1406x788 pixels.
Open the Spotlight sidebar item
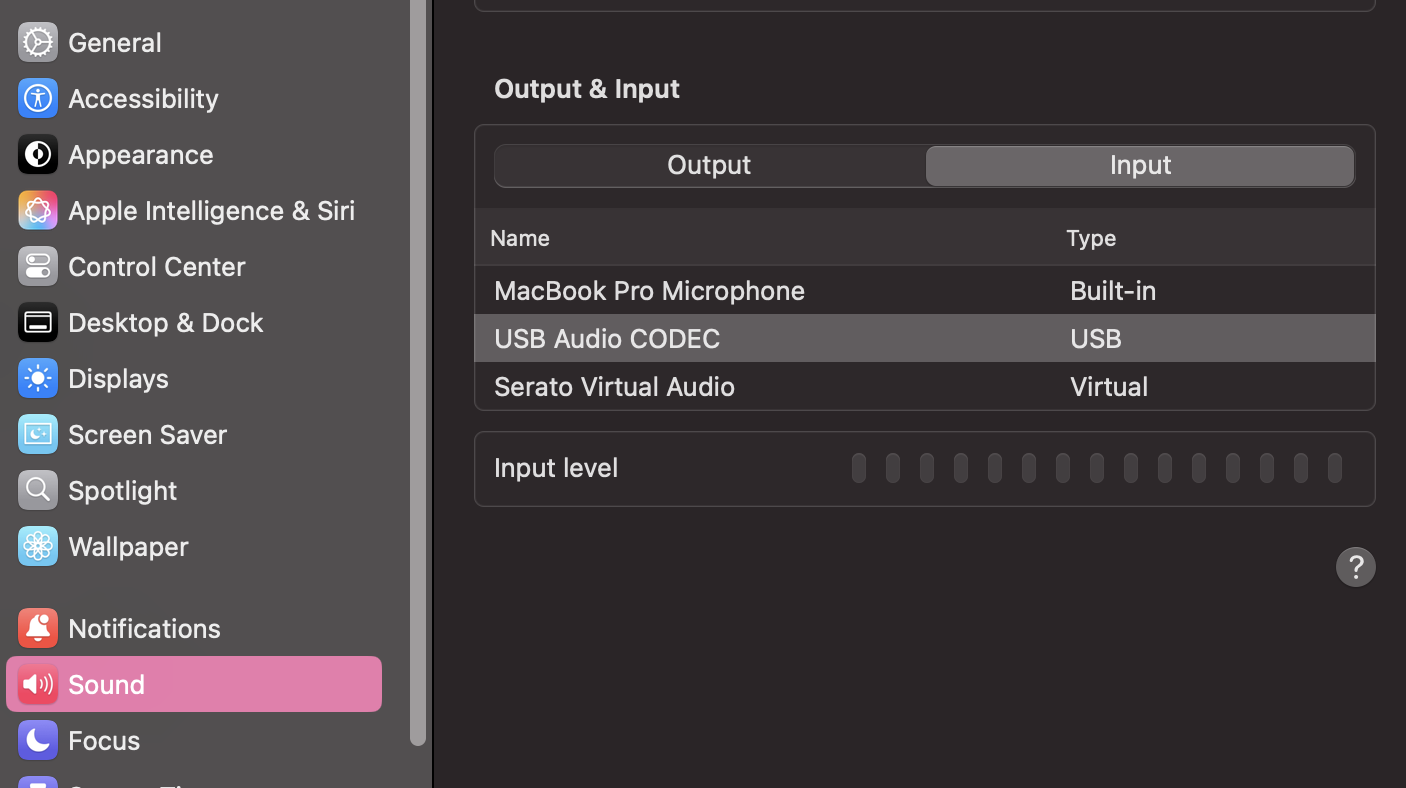point(122,490)
